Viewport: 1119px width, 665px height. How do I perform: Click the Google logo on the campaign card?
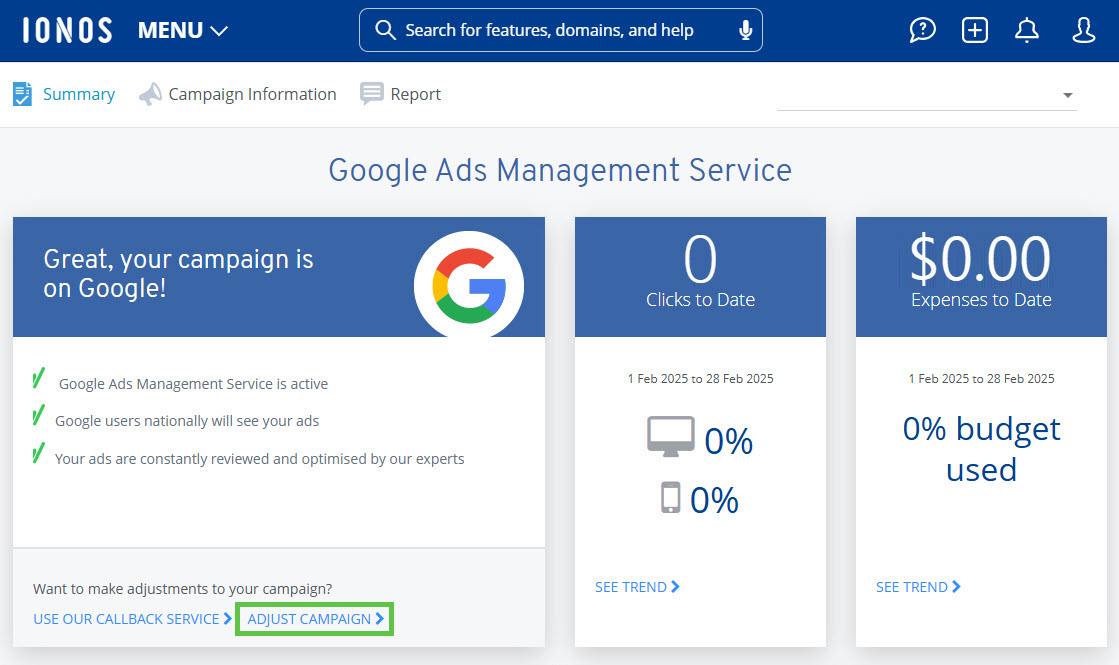pos(468,285)
